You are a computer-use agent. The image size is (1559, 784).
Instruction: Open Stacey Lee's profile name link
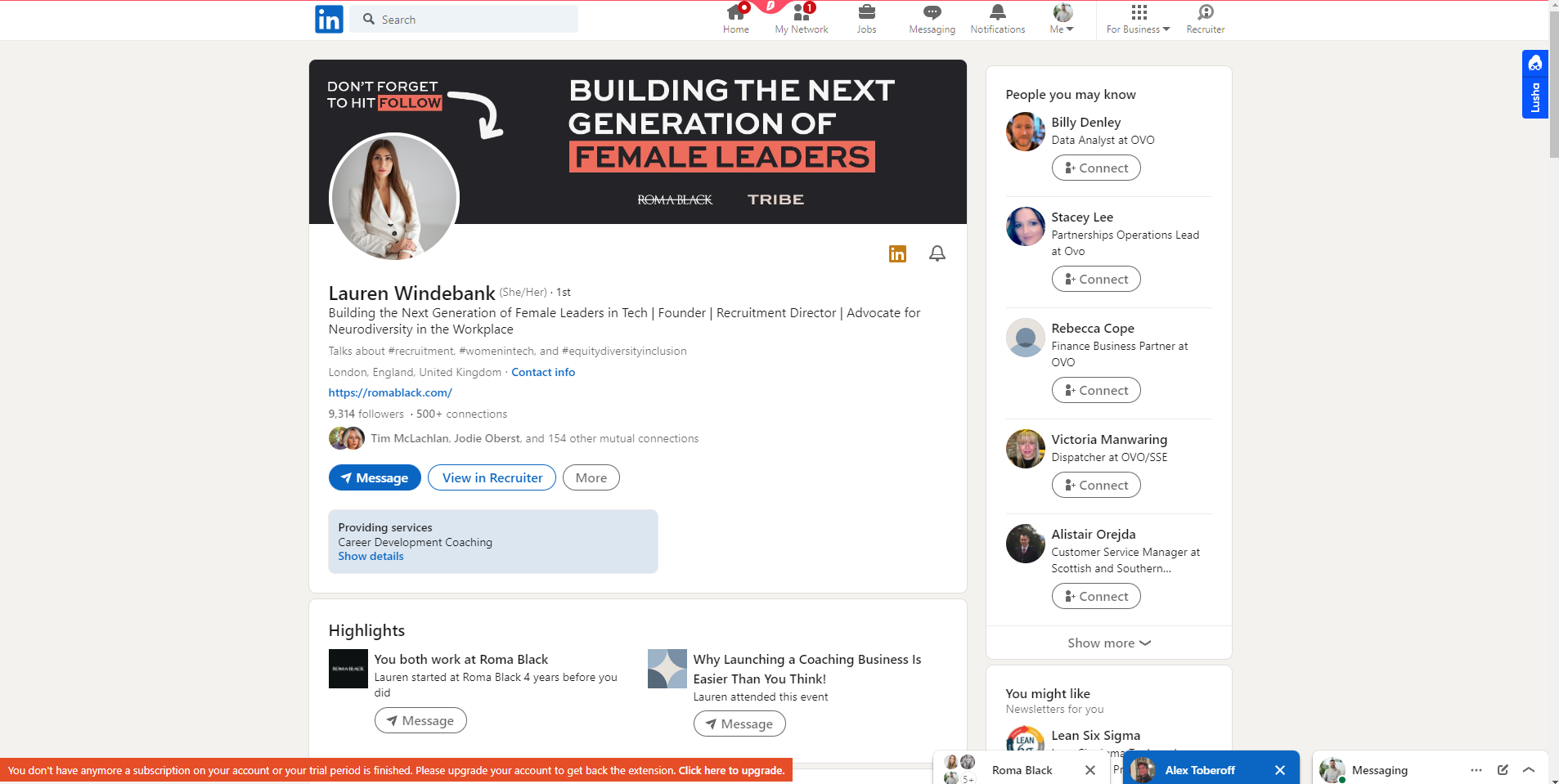[1082, 217]
